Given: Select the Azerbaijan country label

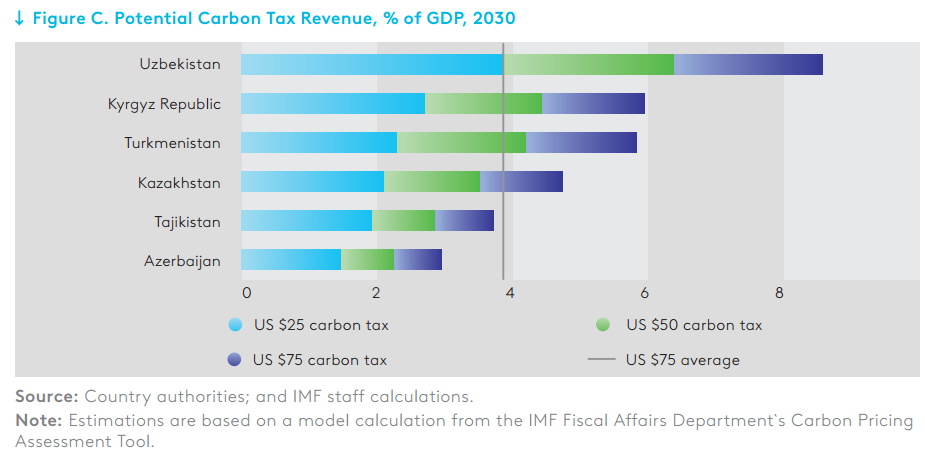Looking at the screenshot, I should [x=182, y=261].
